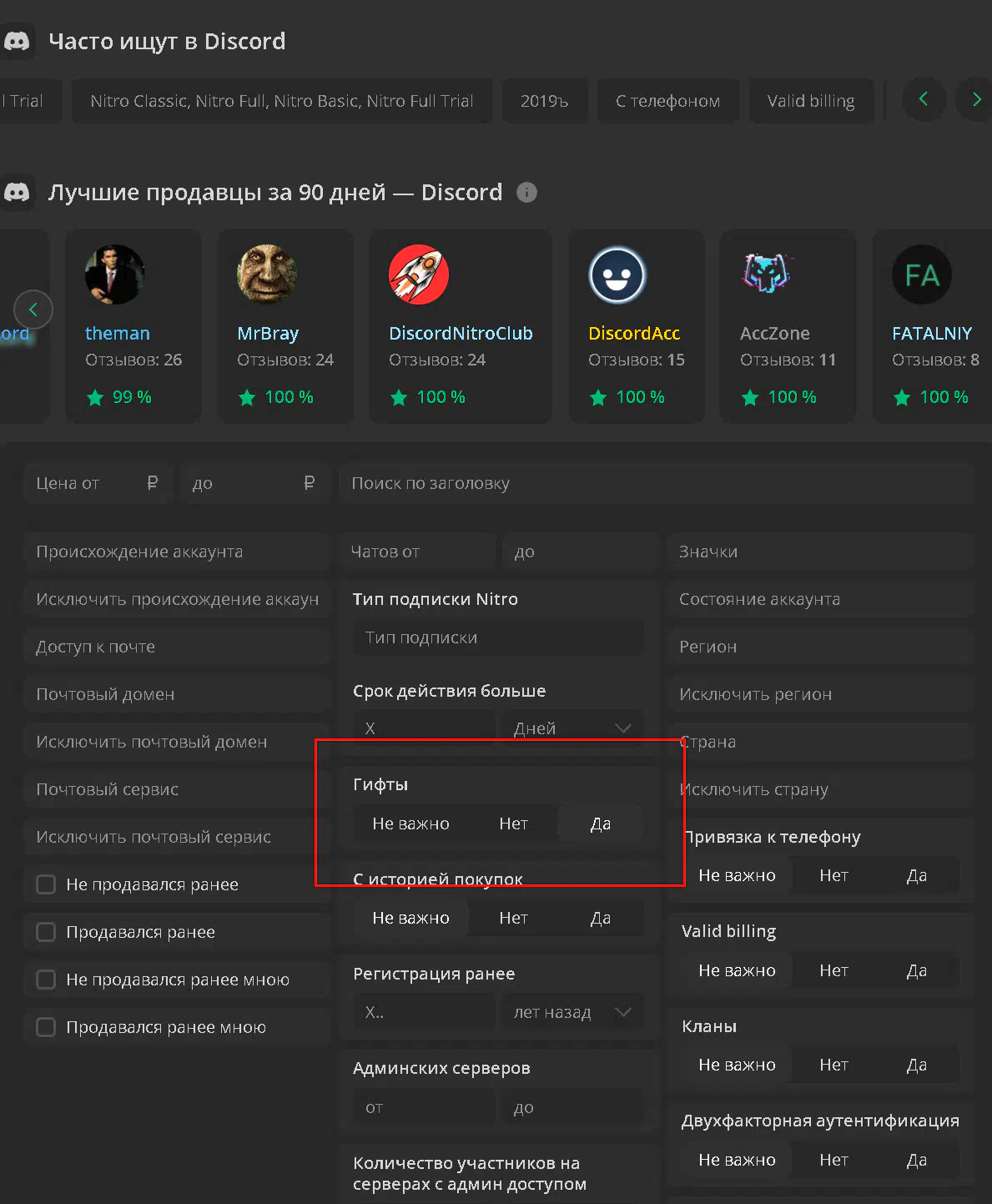Open the 'Тип подписки' Nitro dropdown

(x=498, y=637)
